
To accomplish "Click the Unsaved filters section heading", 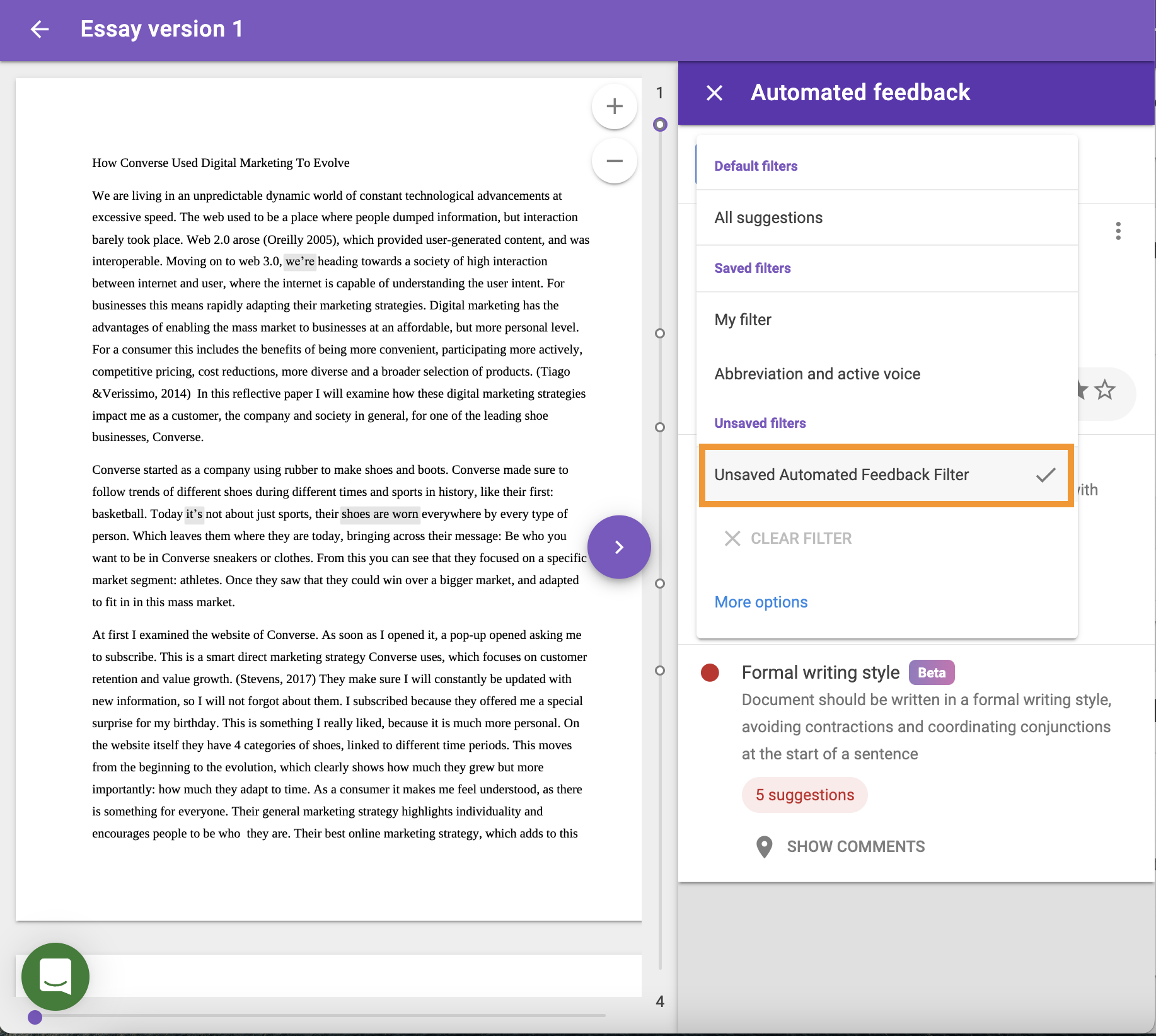I will tap(760, 423).
